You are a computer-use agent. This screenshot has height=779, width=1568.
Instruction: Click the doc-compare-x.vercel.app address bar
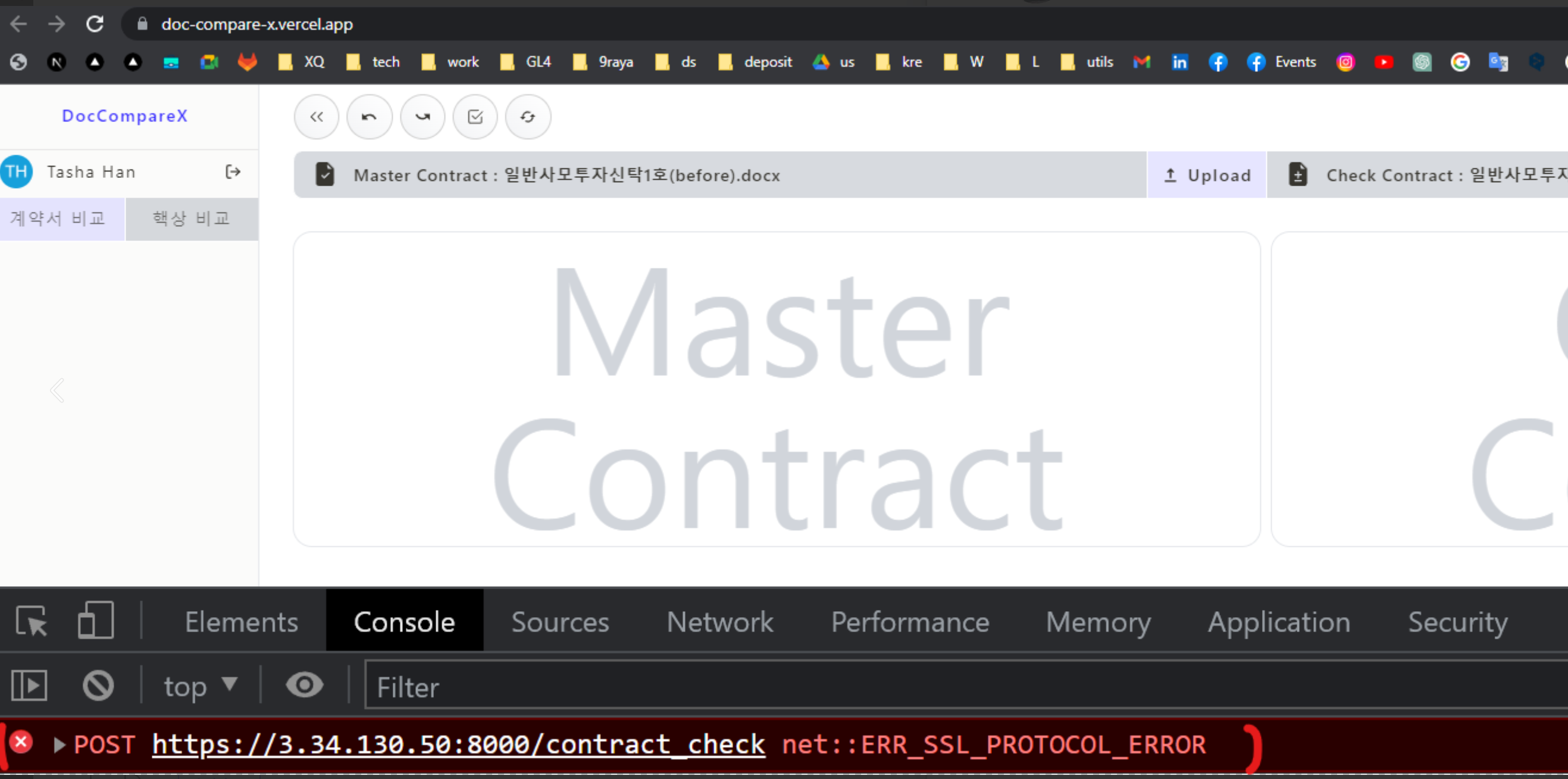[x=844, y=24]
